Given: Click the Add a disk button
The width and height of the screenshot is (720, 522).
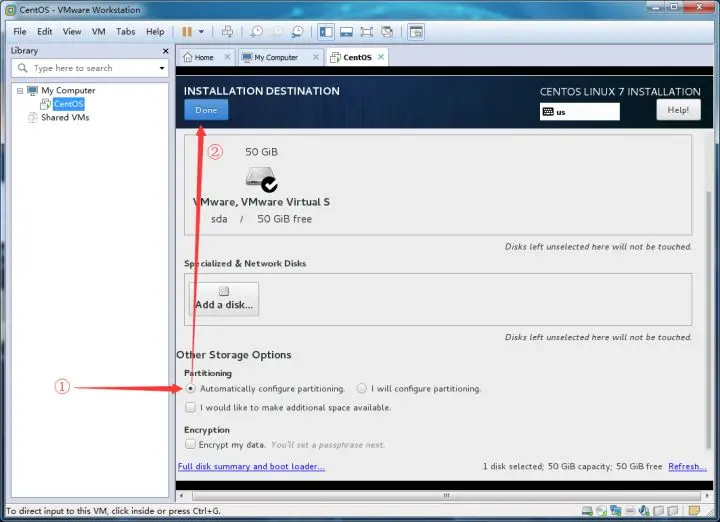Looking at the screenshot, I should click(224, 299).
